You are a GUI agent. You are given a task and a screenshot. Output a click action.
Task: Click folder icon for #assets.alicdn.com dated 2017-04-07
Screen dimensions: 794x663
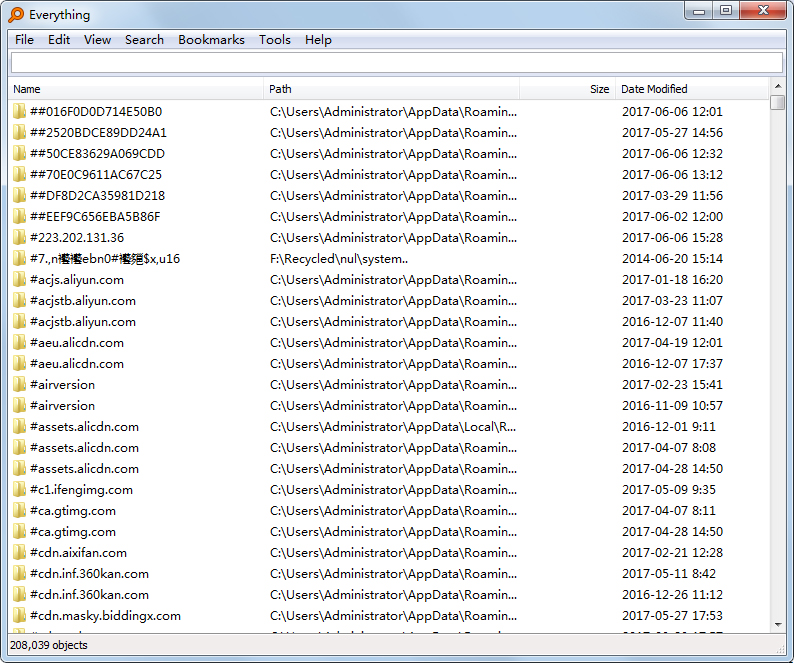[x=19, y=448]
